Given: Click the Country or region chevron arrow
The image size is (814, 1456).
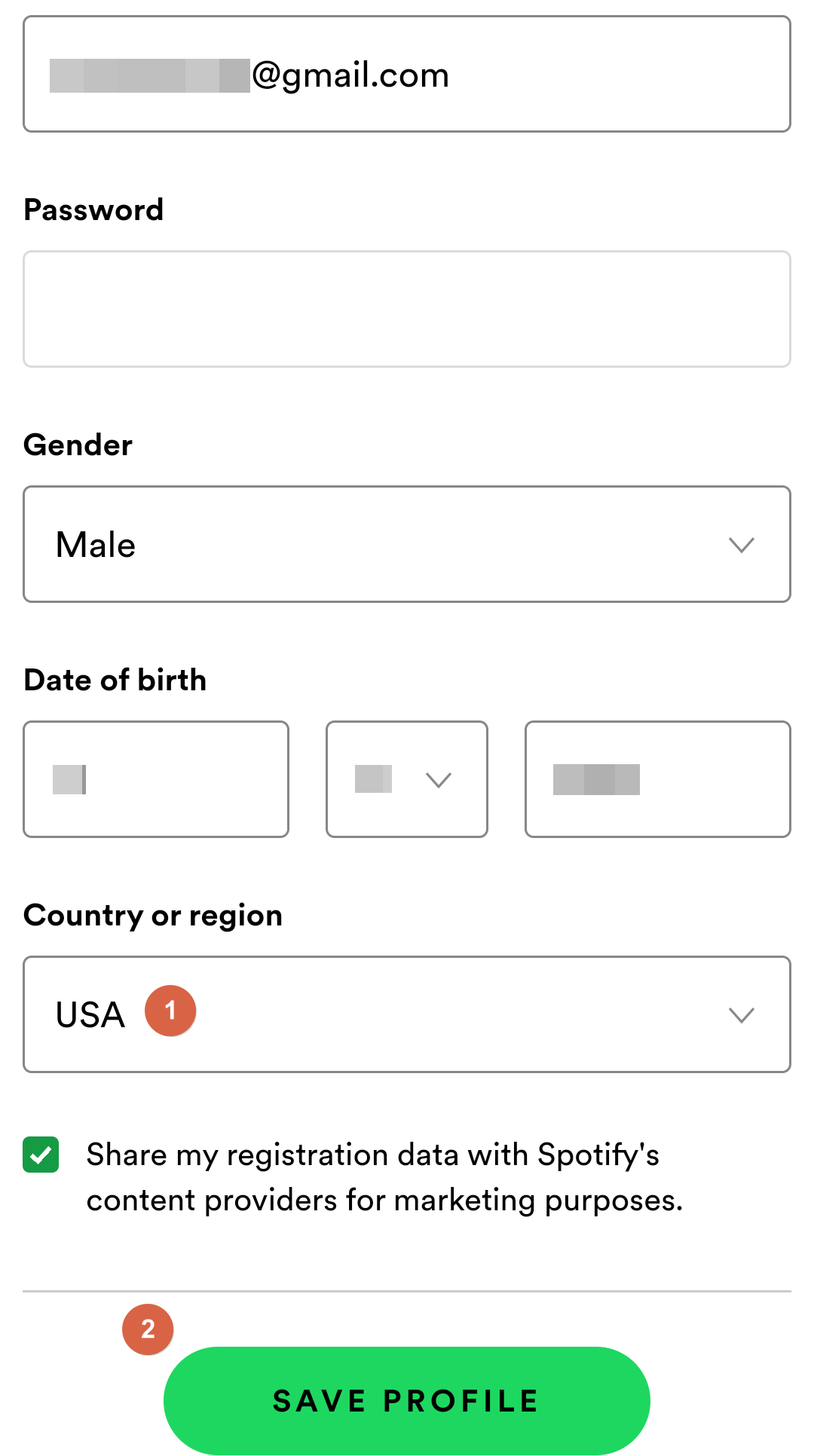Looking at the screenshot, I should (742, 1015).
